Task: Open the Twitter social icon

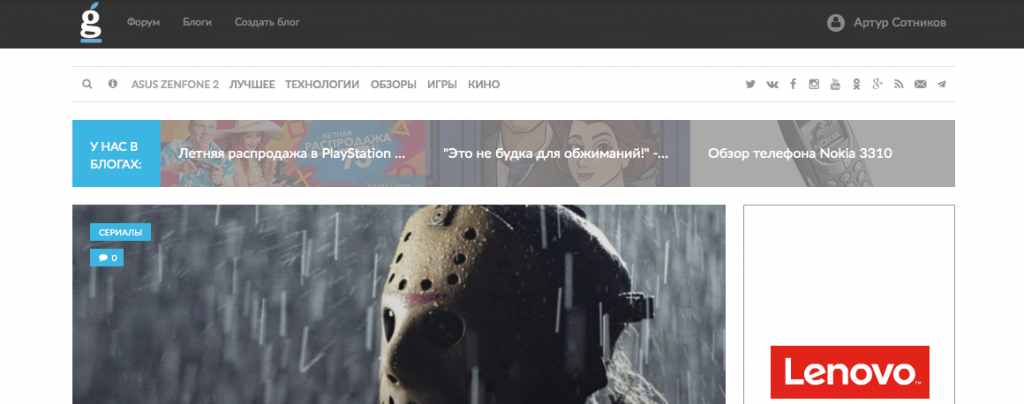Action: [751, 84]
